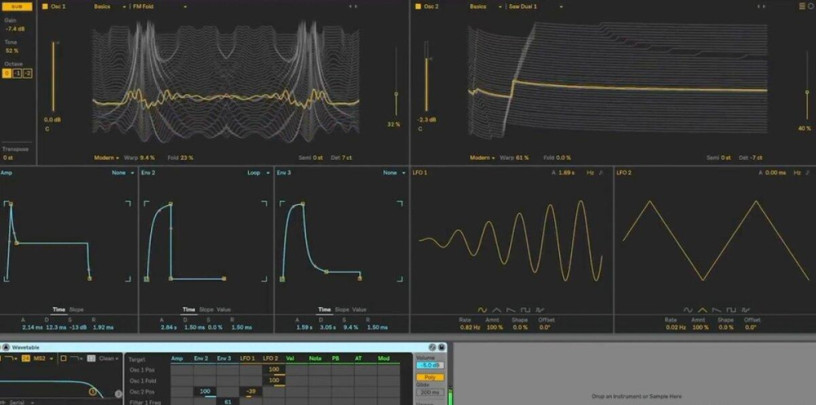Go to previous Osc 1 wavetable arrow
This screenshot has width=816, height=405.
350,7
